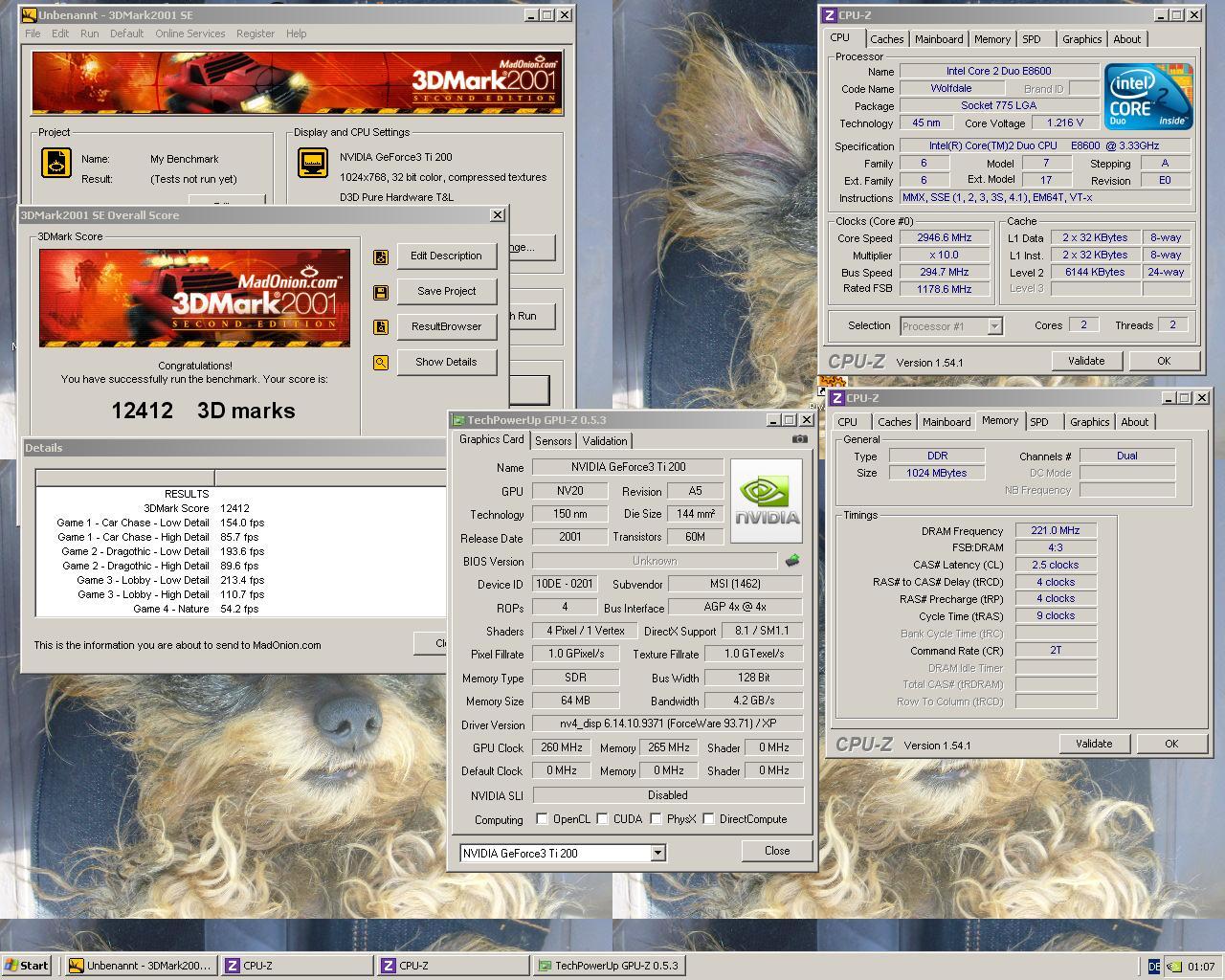Viewport: 1225px width, 980px height.
Task: Click the CPU-Z Z icon in CPU window title bar
Action: pos(829,15)
